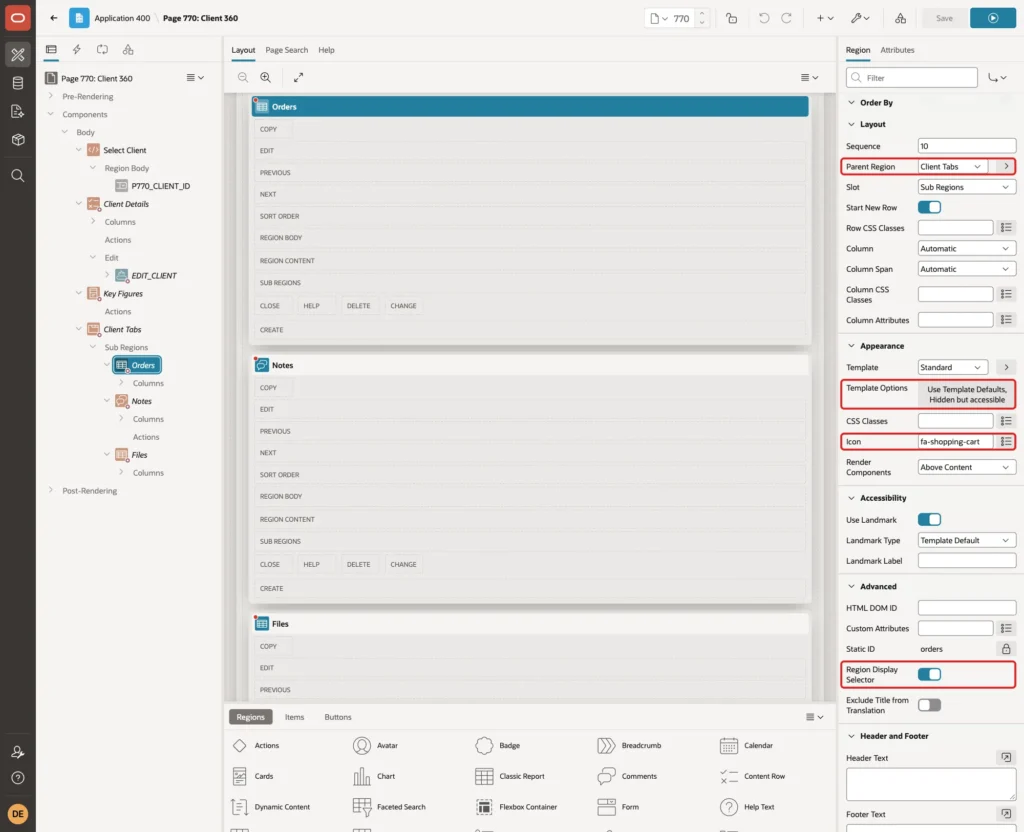Open SQL Workshop sidebar icon
The width and height of the screenshot is (1024, 832).
click(18, 83)
